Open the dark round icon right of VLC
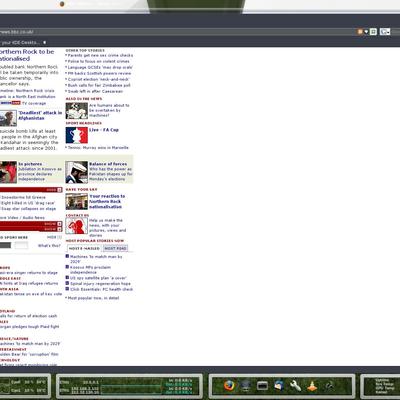The width and height of the screenshot is (400, 400). [329, 386]
